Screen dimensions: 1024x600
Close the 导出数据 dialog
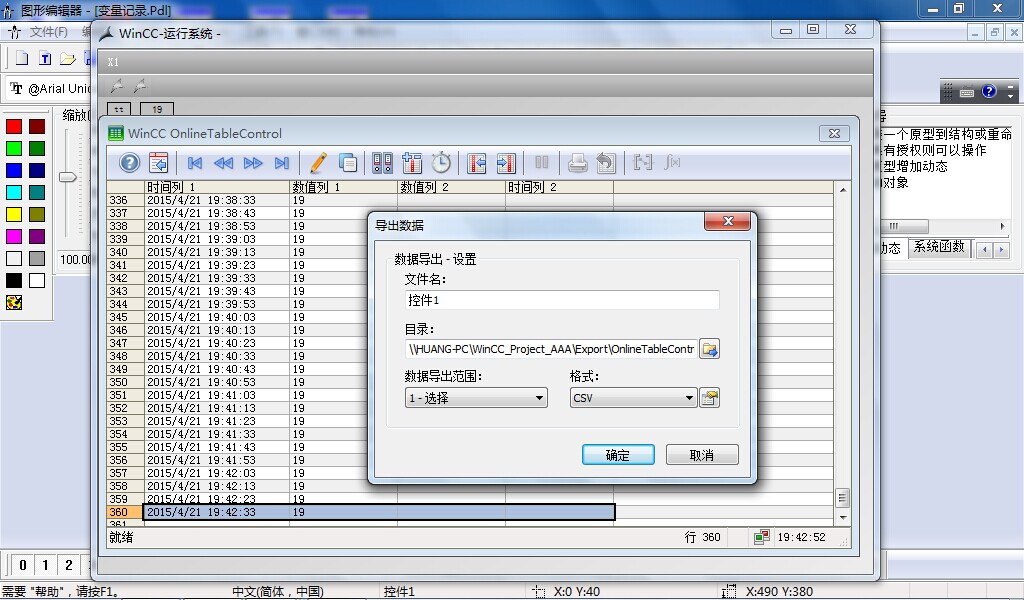[728, 221]
